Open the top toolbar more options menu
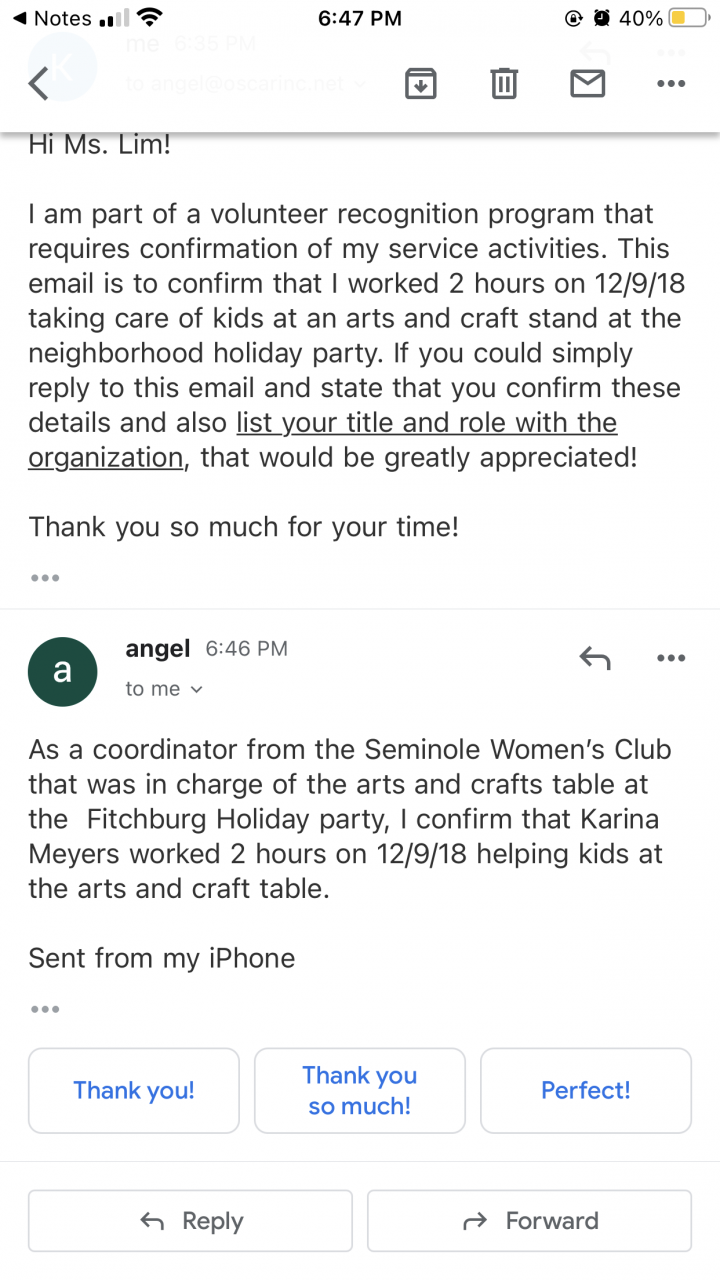 click(x=670, y=84)
